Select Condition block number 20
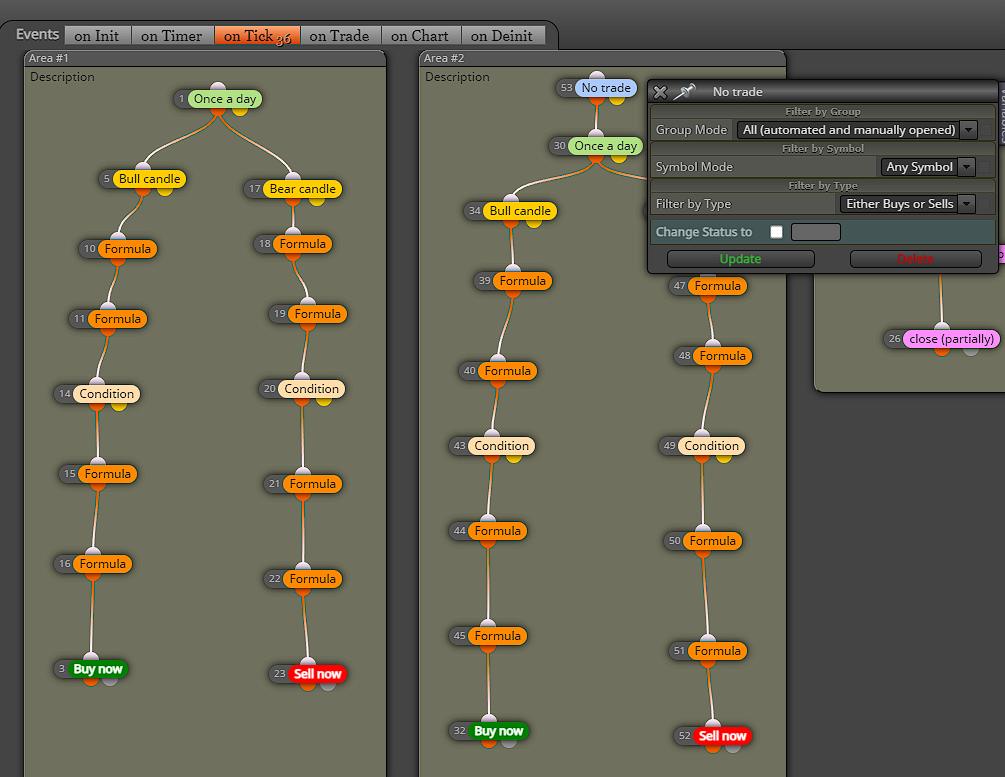Image resolution: width=1005 pixels, height=777 pixels. (311, 389)
